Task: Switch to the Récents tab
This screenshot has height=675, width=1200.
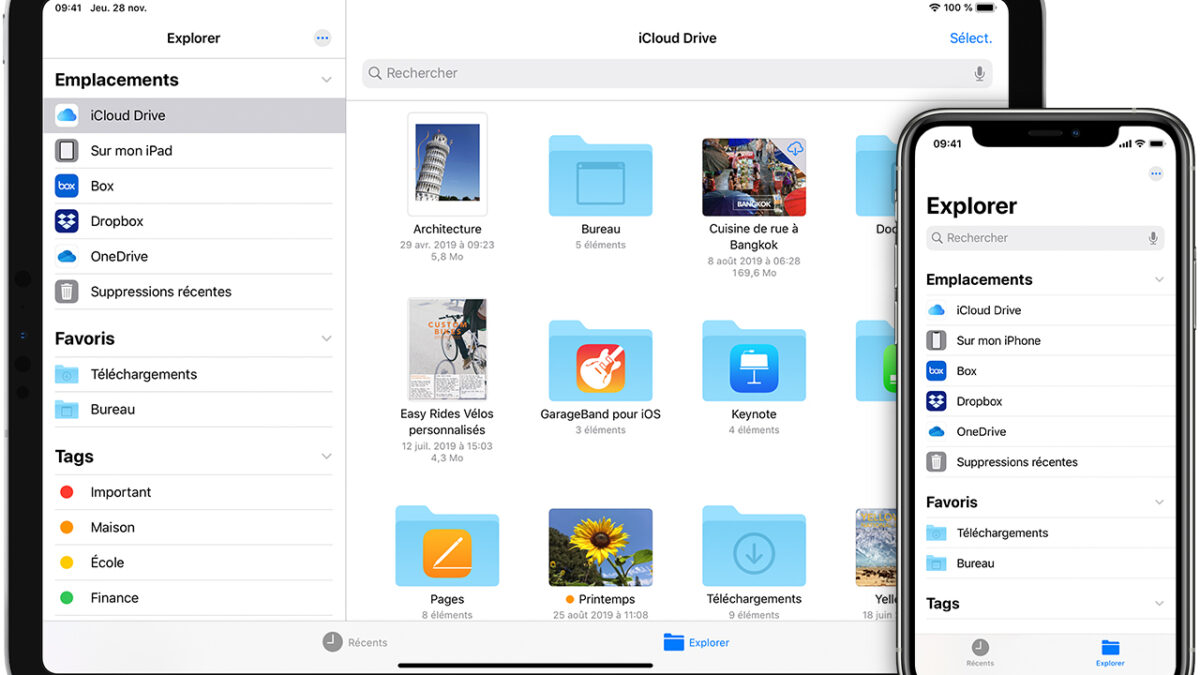Action: point(356,642)
